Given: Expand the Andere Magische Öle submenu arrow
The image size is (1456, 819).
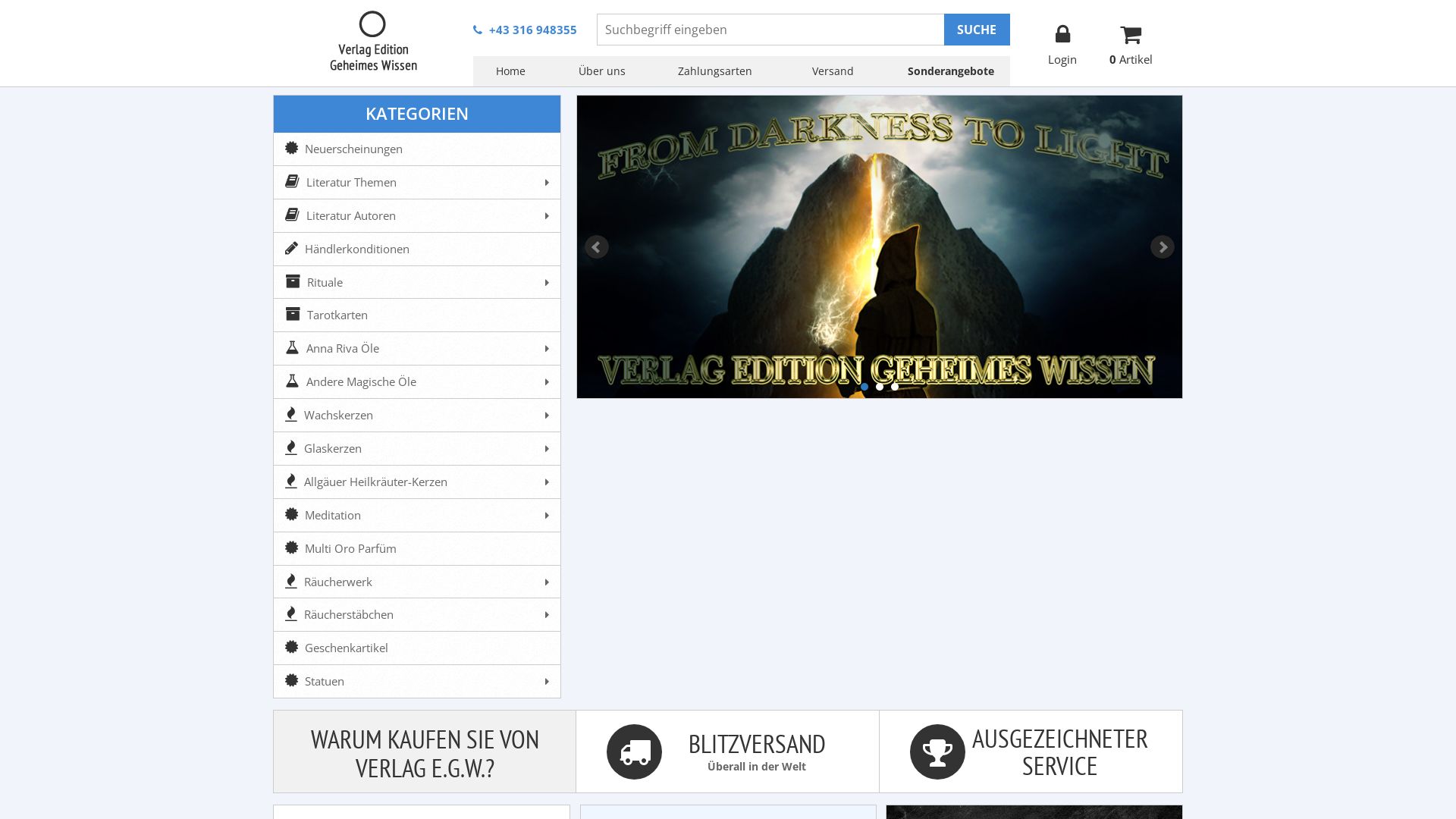Looking at the screenshot, I should coord(547,382).
